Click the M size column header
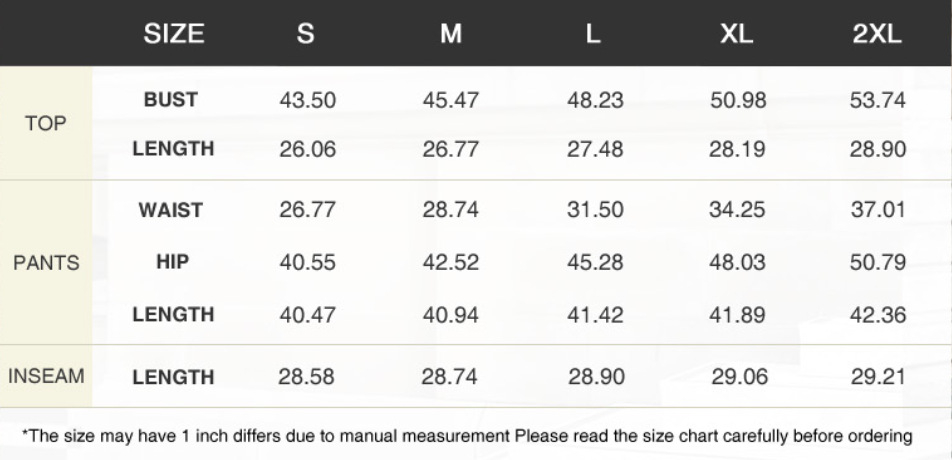Image resolution: width=952 pixels, height=460 pixels. point(450,33)
